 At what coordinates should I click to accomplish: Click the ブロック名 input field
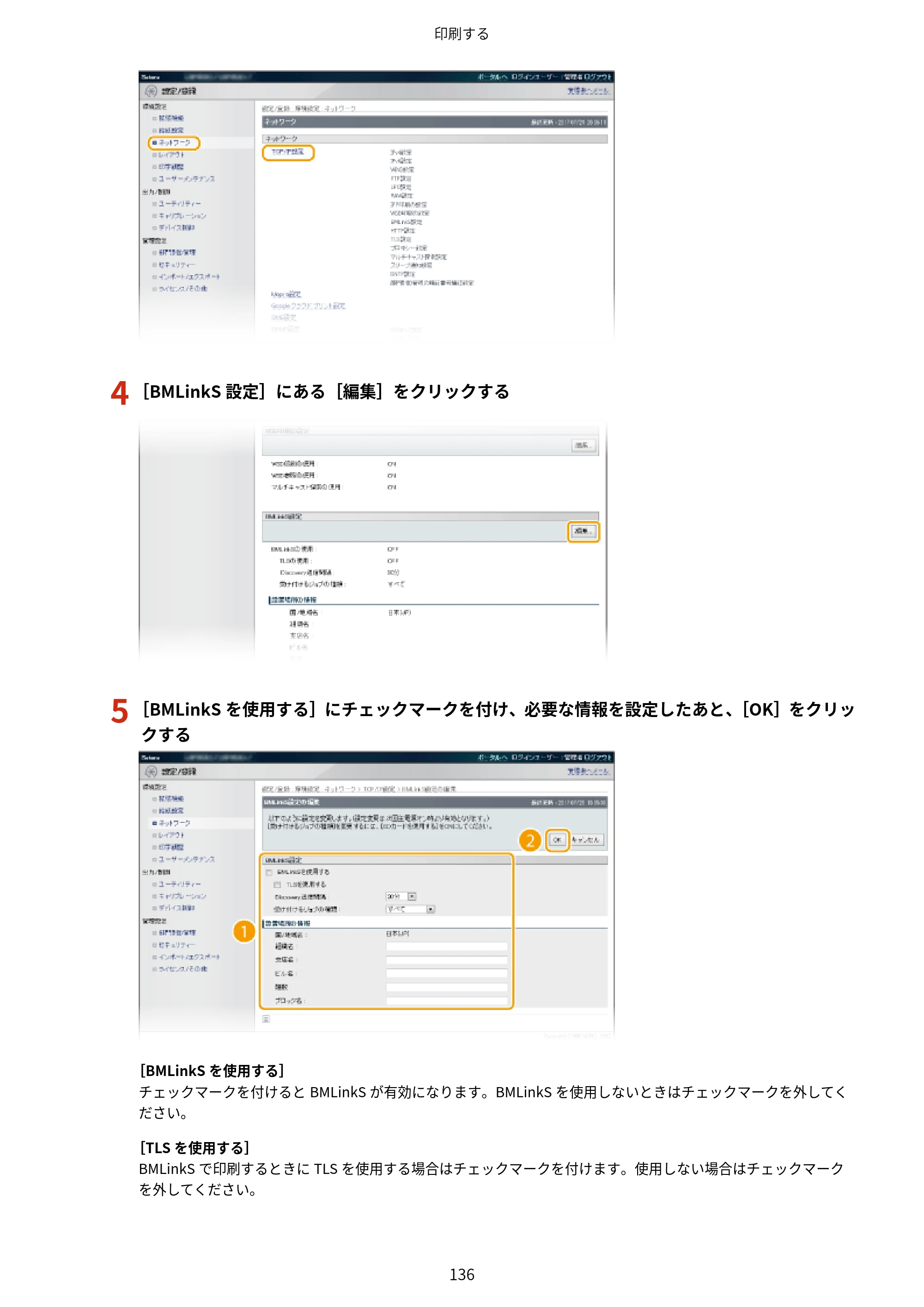447,1001
